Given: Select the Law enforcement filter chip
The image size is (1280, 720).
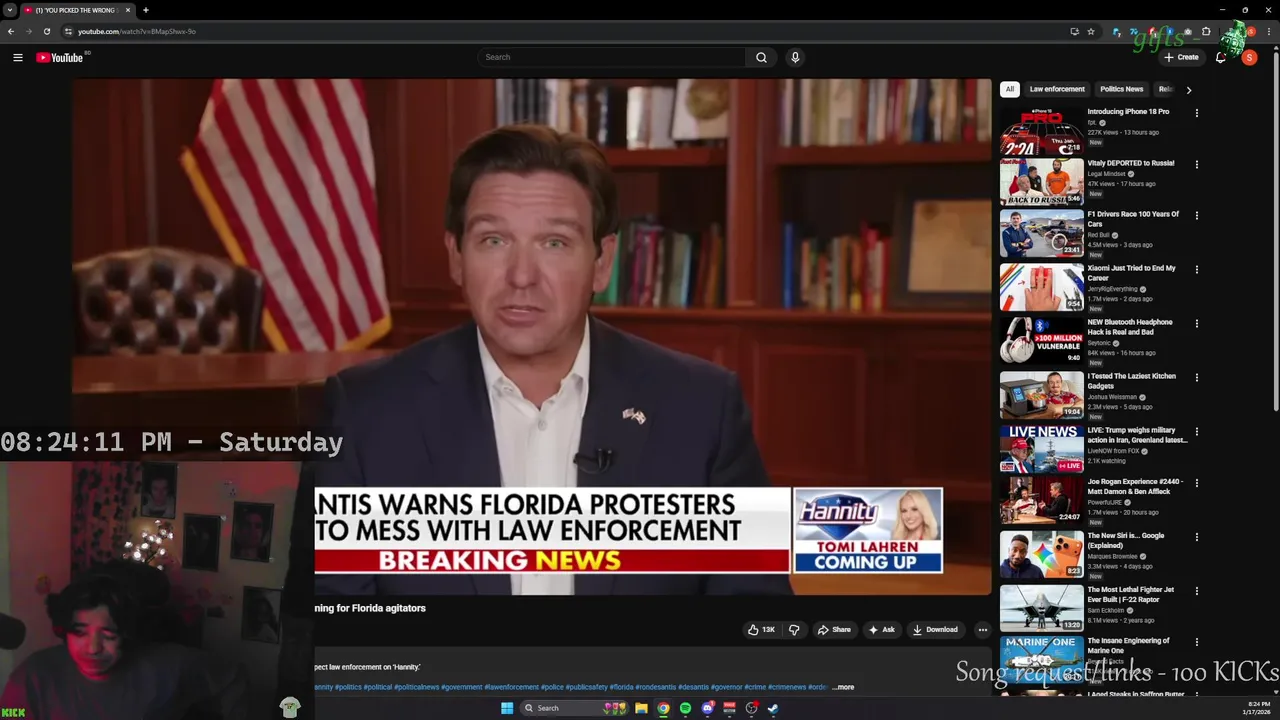Looking at the screenshot, I should [x=1057, y=89].
